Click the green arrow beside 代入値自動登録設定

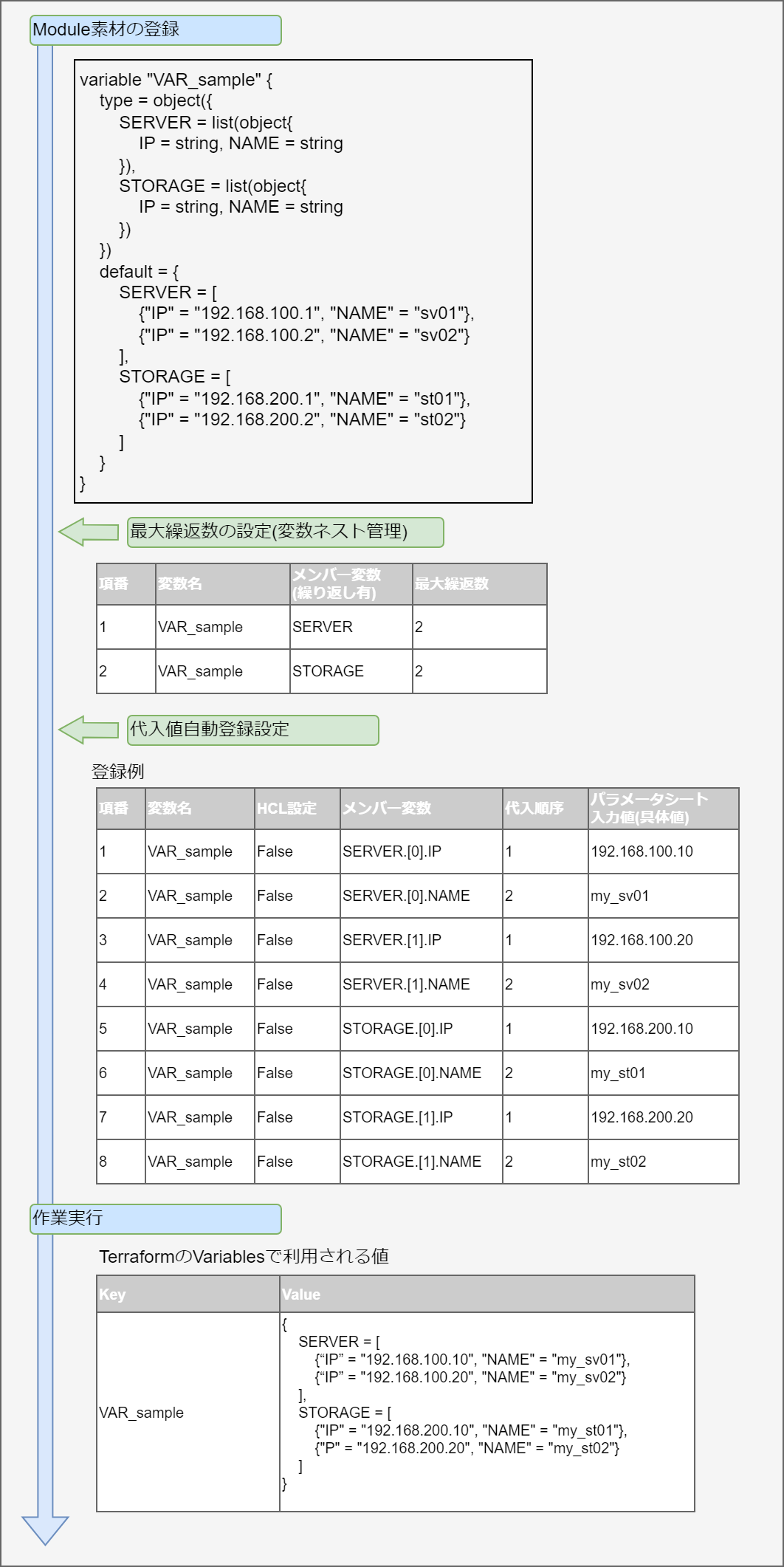point(88,730)
